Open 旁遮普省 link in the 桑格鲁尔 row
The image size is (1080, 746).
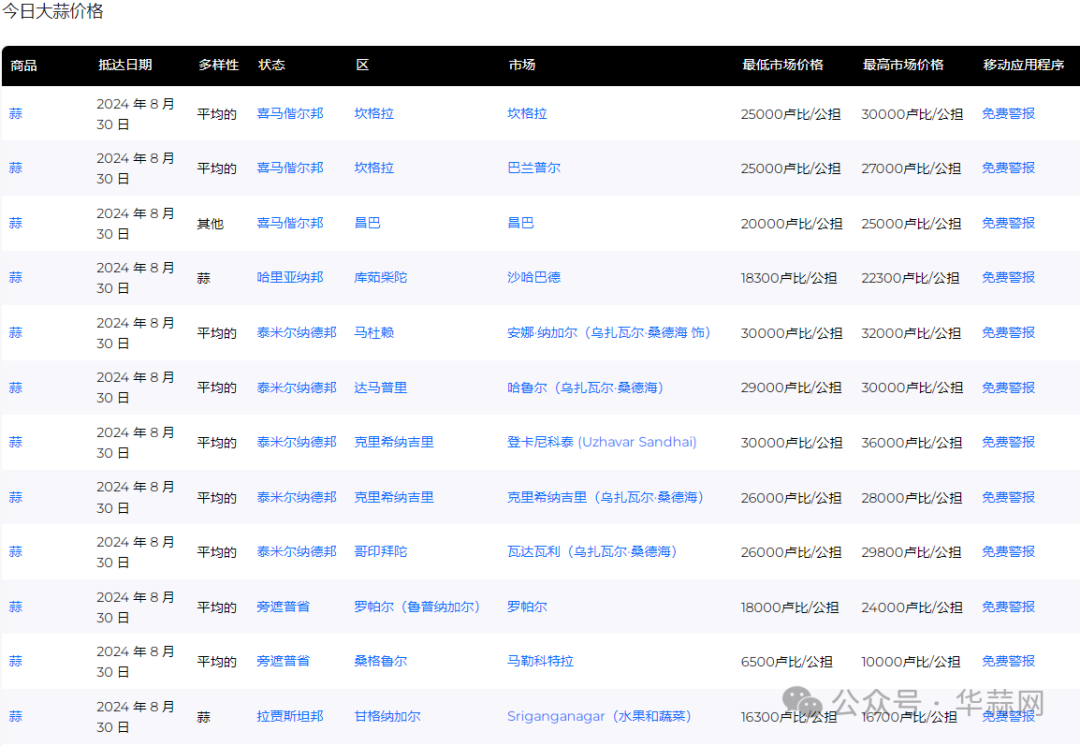pyautogui.click(x=283, y=661)
